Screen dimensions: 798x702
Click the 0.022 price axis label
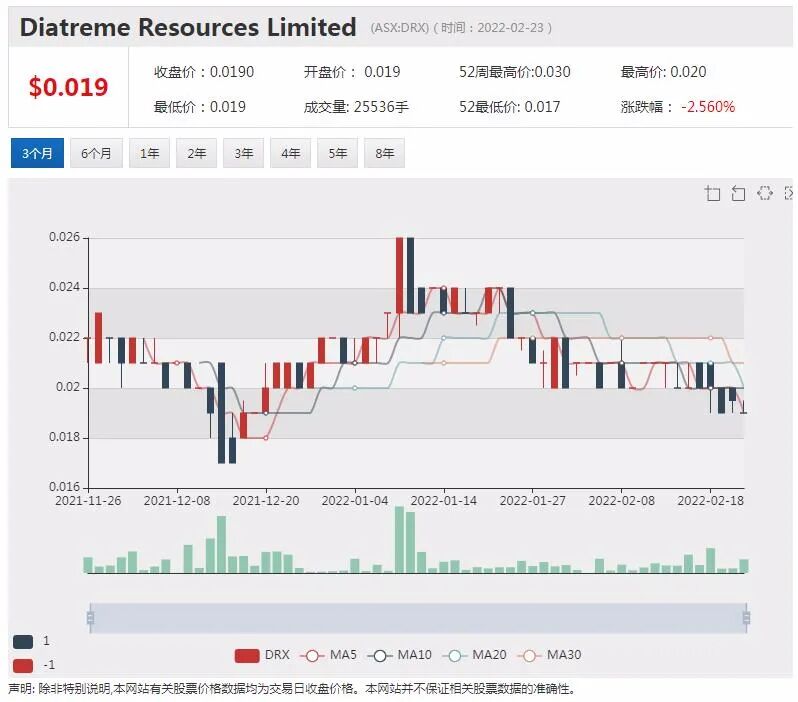coord(65,337)
